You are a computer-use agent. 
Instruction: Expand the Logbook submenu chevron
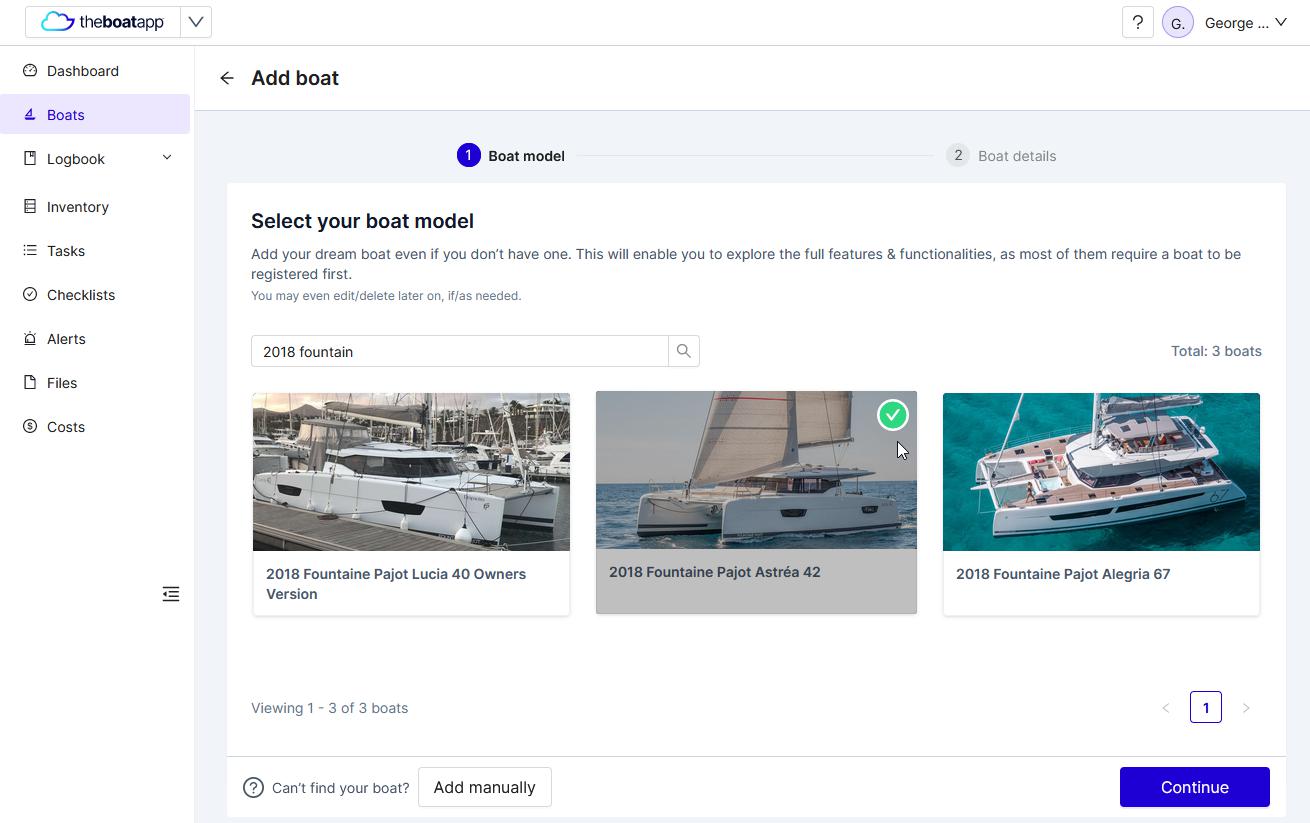[x=167, y=158]
